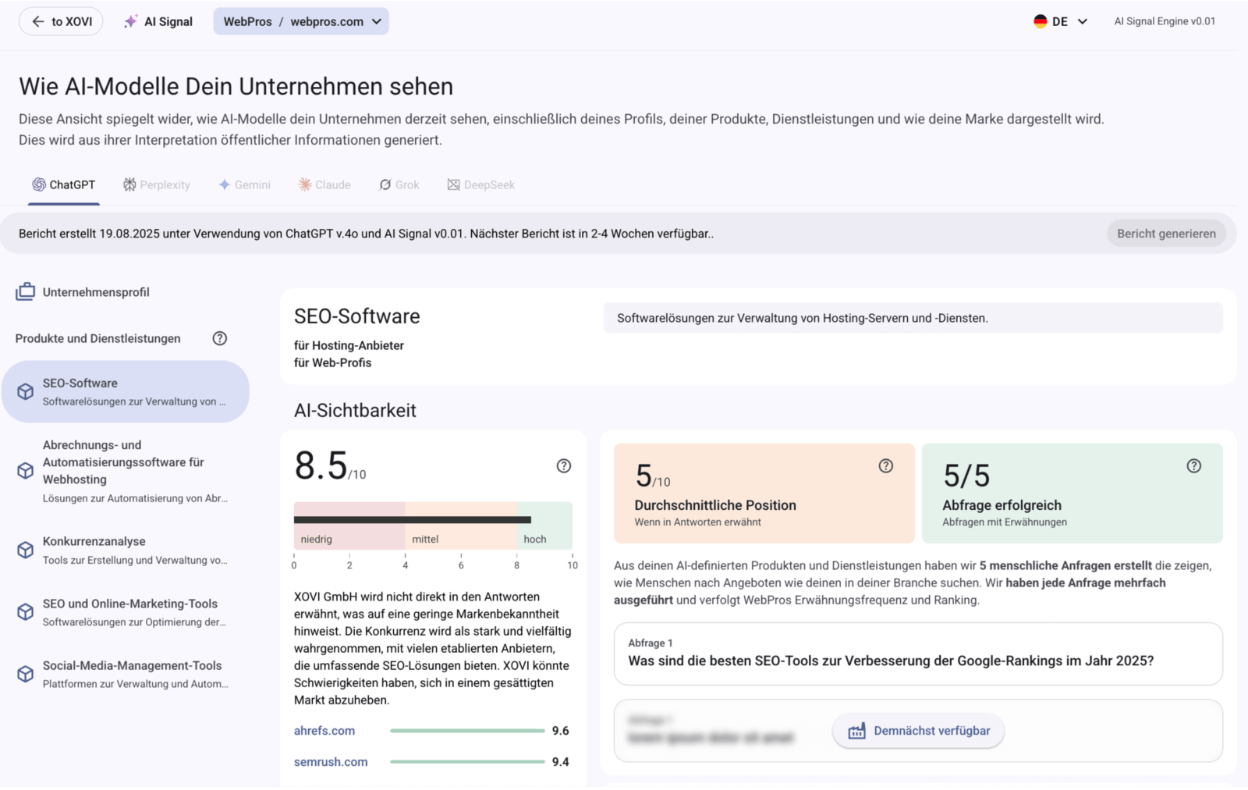Screen dimensions: 1248x790
Task: Click the cube icon beside Konkurrenzanalyse
Action: coord(26,550)
